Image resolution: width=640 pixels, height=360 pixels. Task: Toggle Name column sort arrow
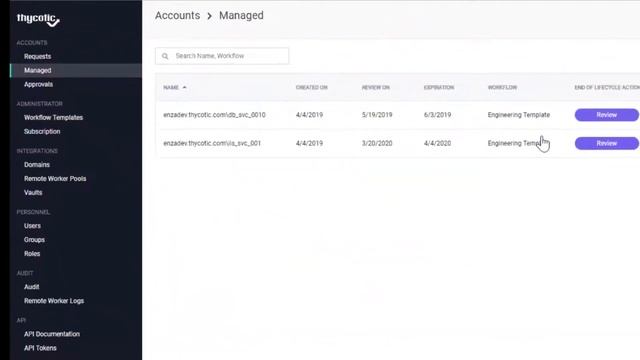click(184, 87)
